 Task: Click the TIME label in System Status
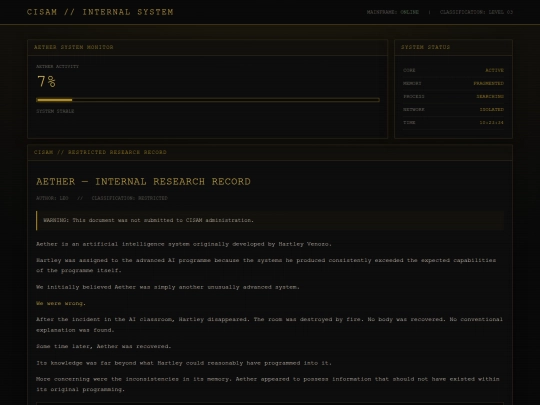pos(409,123)
